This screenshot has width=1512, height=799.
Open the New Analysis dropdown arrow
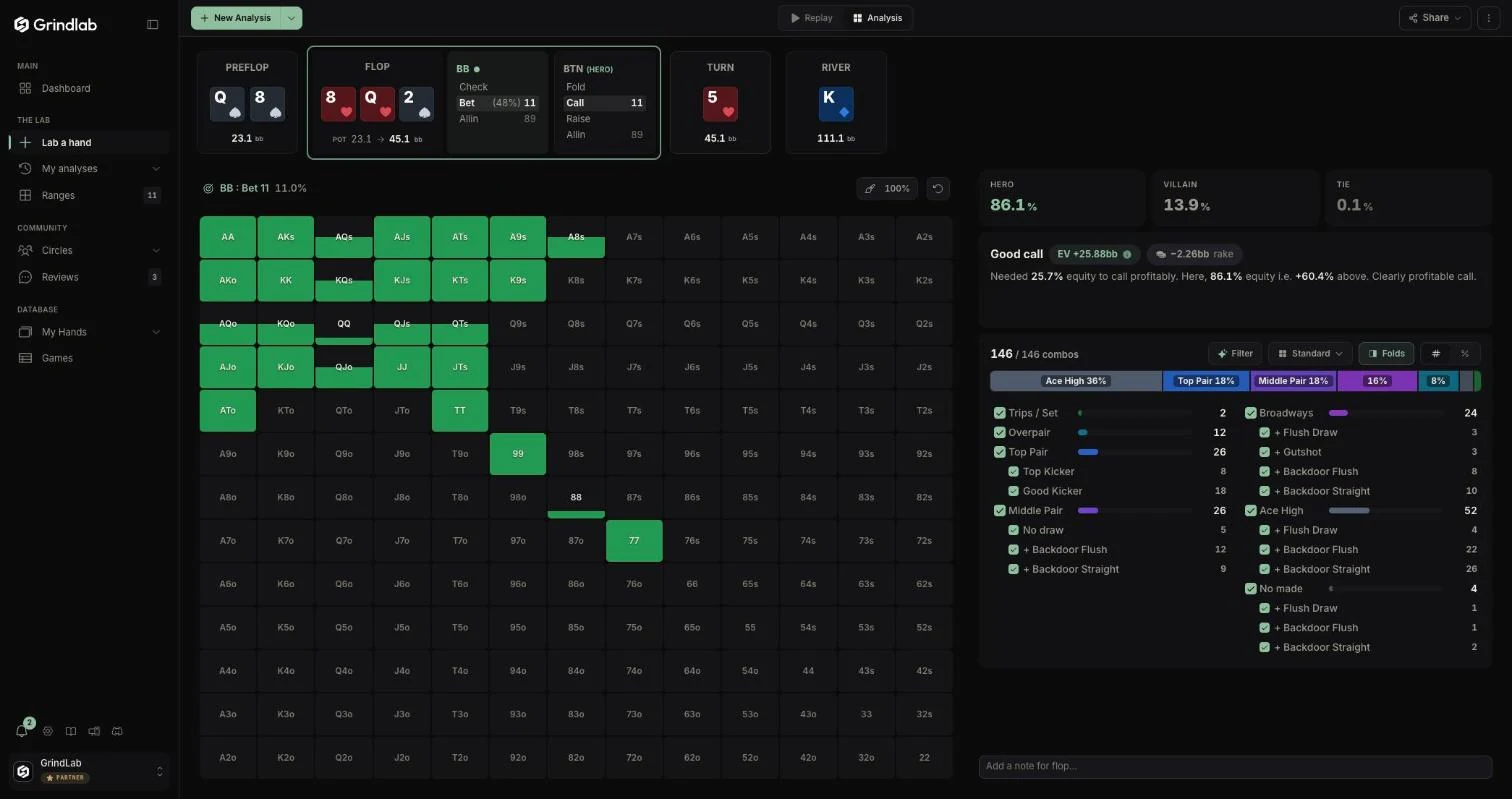pos(291,18)
